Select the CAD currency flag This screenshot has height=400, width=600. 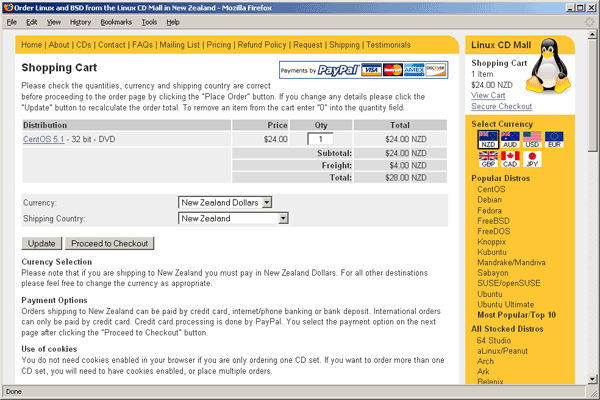click(510, 159)
